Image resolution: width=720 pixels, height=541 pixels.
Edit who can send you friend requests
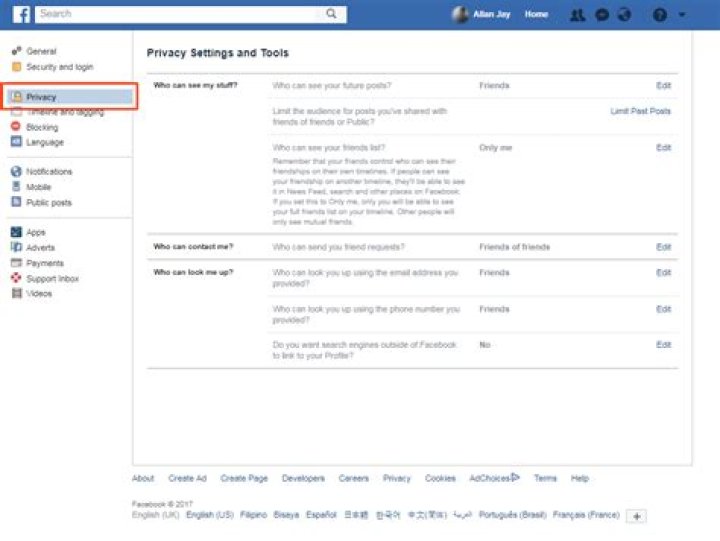[x=663, y=247]
